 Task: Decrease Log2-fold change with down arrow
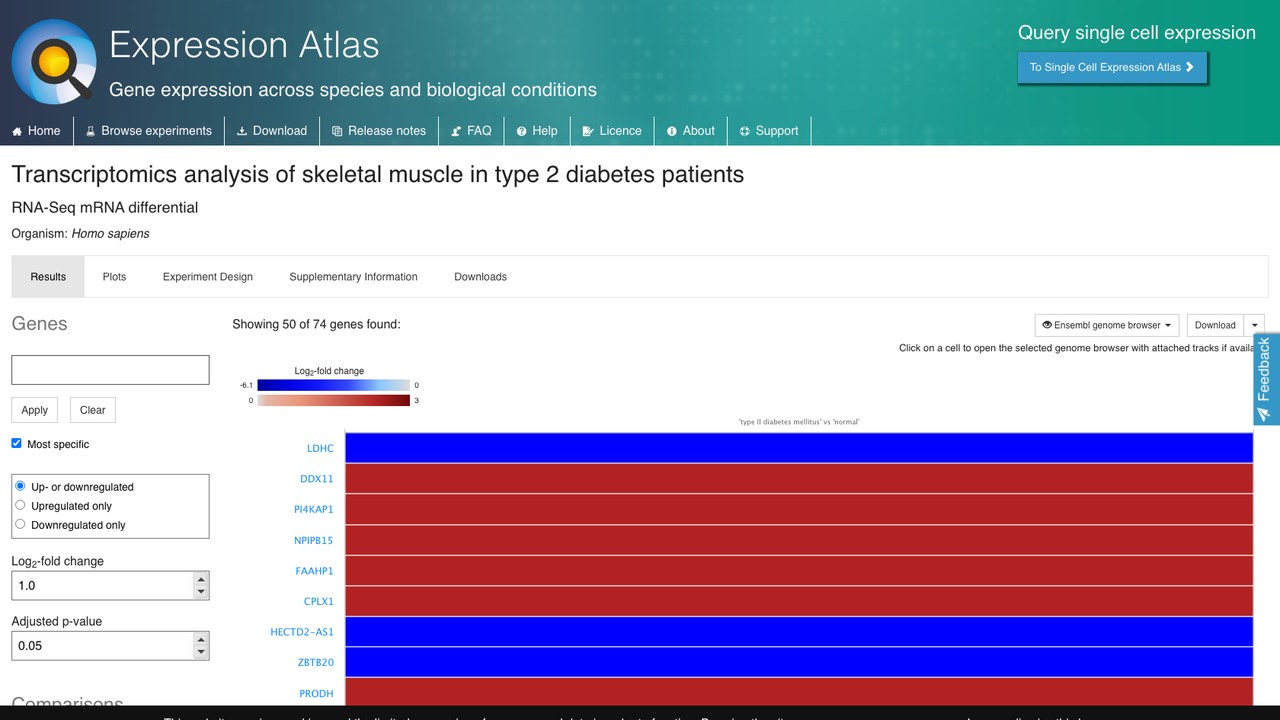pyautogui.click(x=201, y=592)
